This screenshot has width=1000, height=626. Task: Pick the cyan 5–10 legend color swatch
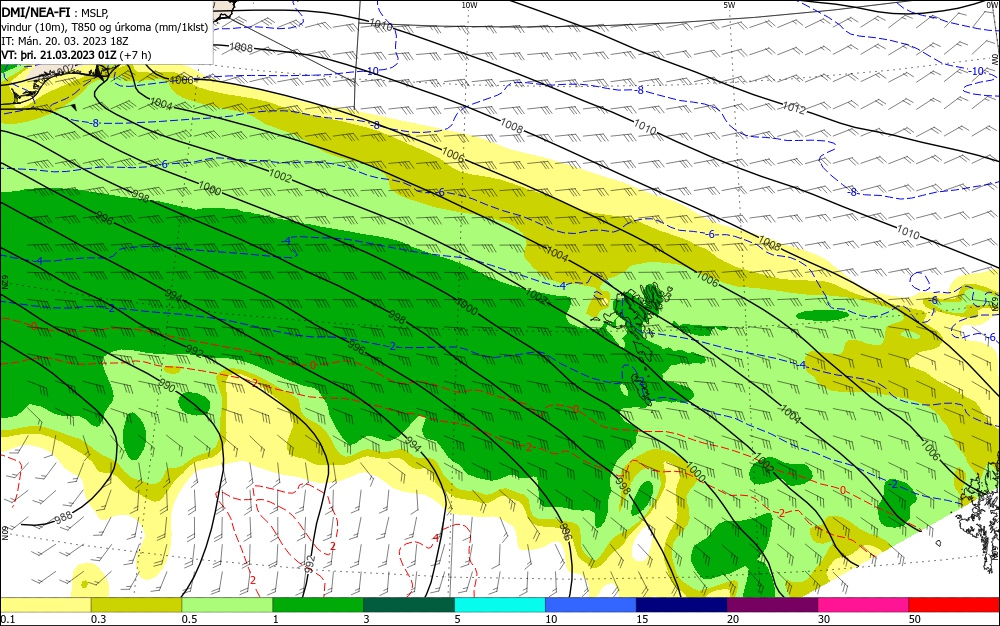(500, 605)
